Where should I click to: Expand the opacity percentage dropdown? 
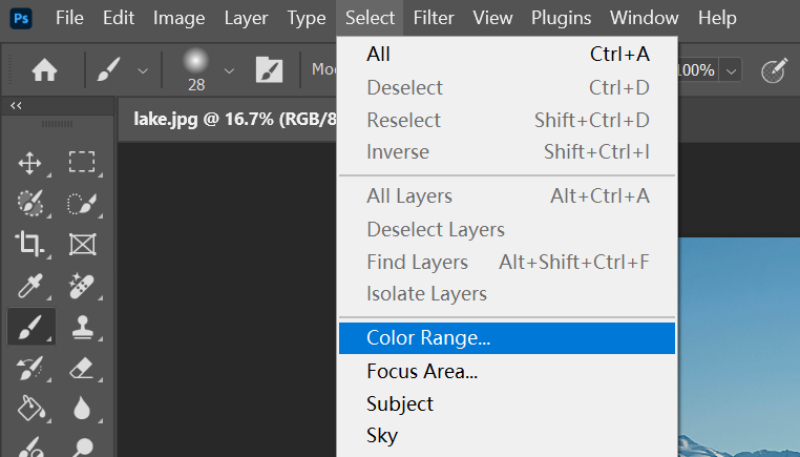click(733, 71)
